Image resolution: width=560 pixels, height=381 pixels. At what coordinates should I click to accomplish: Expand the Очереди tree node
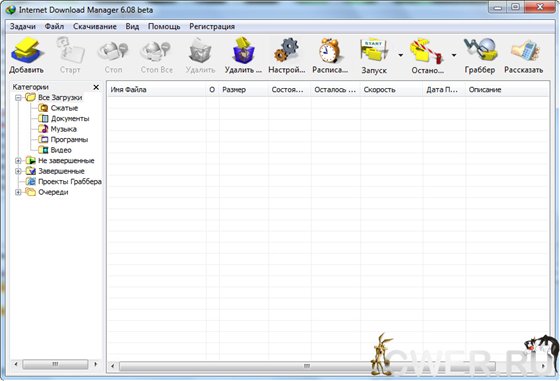(x=18, y=192)
